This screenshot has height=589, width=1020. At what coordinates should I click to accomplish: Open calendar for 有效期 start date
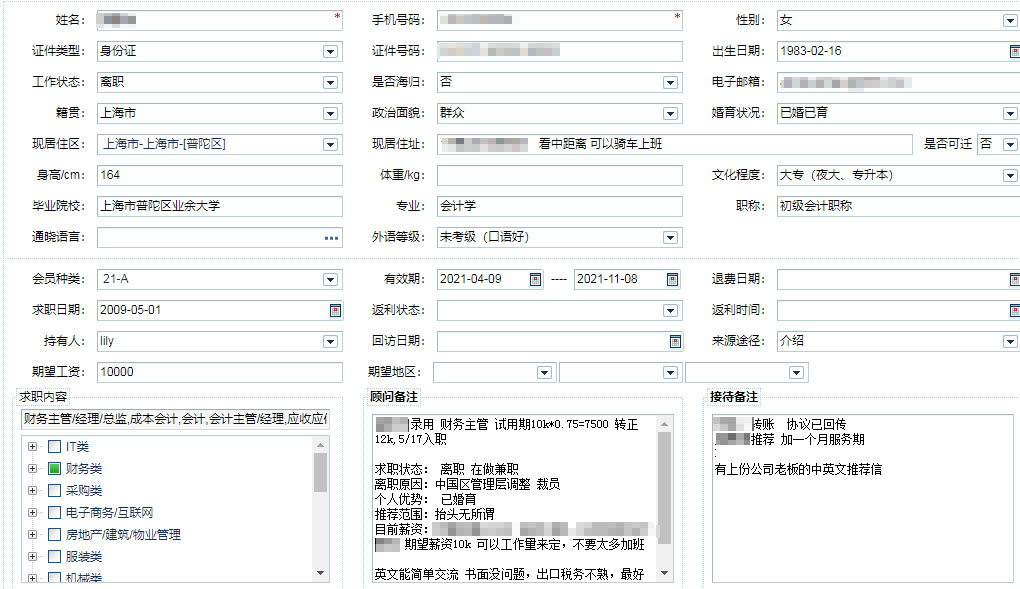click(x=535, y=279)
